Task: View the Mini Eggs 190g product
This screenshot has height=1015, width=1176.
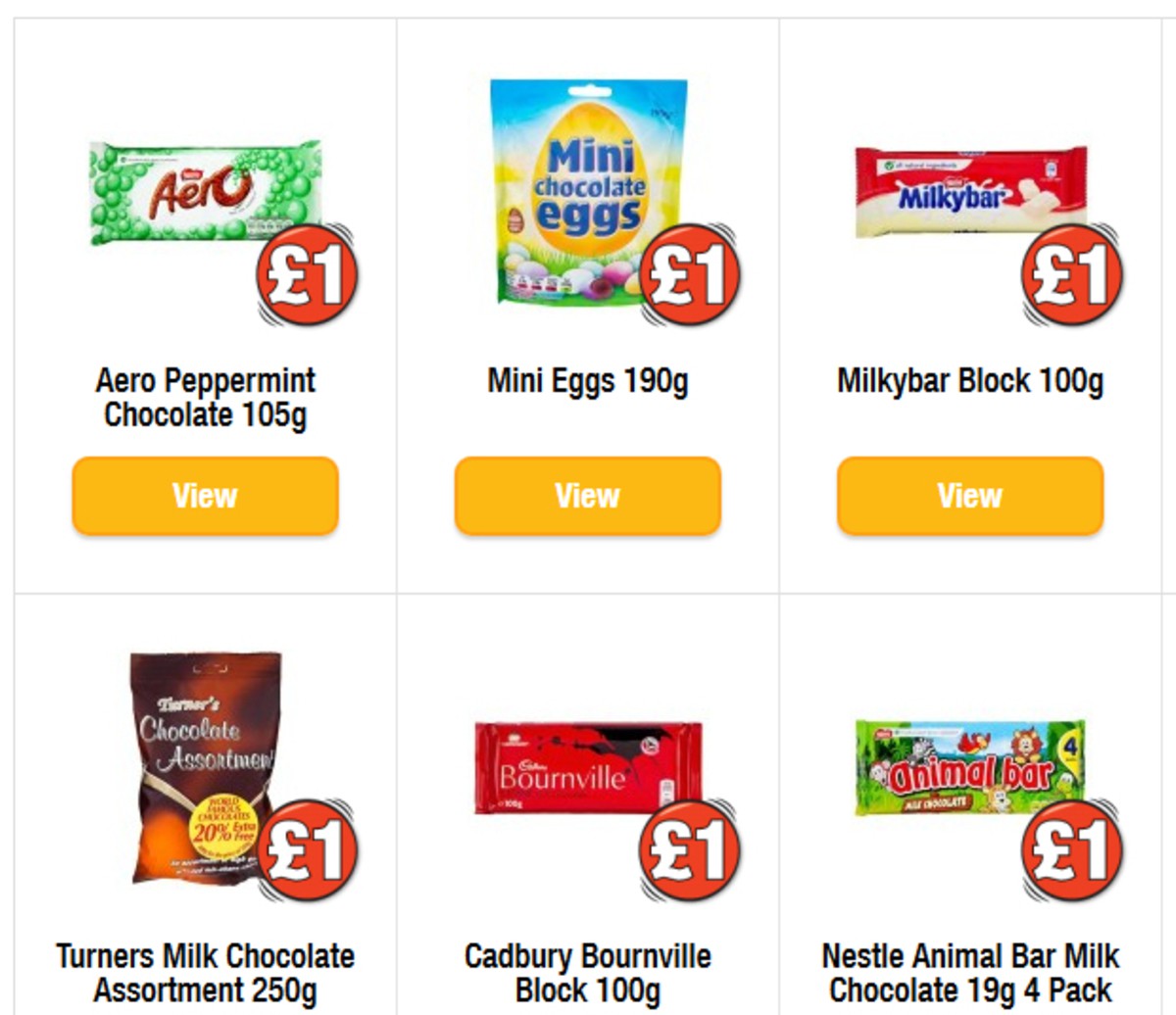Action: pyautogui.click(x=585, y=496)
